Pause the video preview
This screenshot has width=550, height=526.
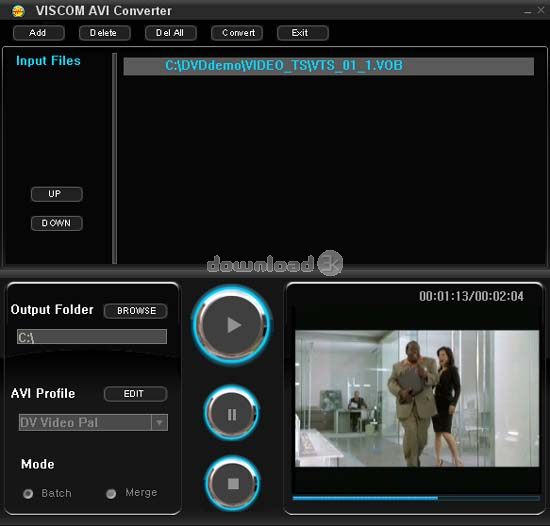pyautogui.click(x=232, y=414)
